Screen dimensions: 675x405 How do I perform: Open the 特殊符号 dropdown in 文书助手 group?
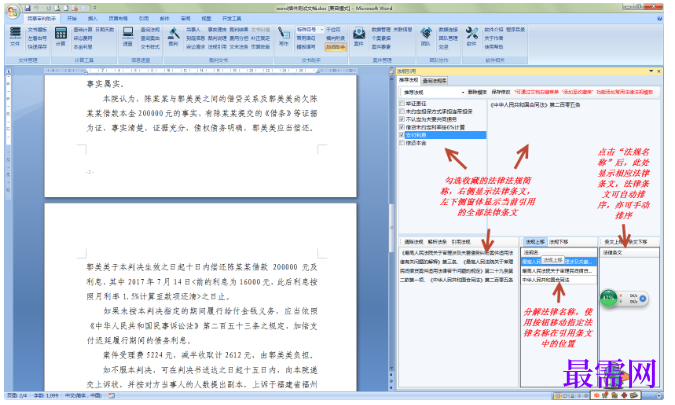click(321, 29)
